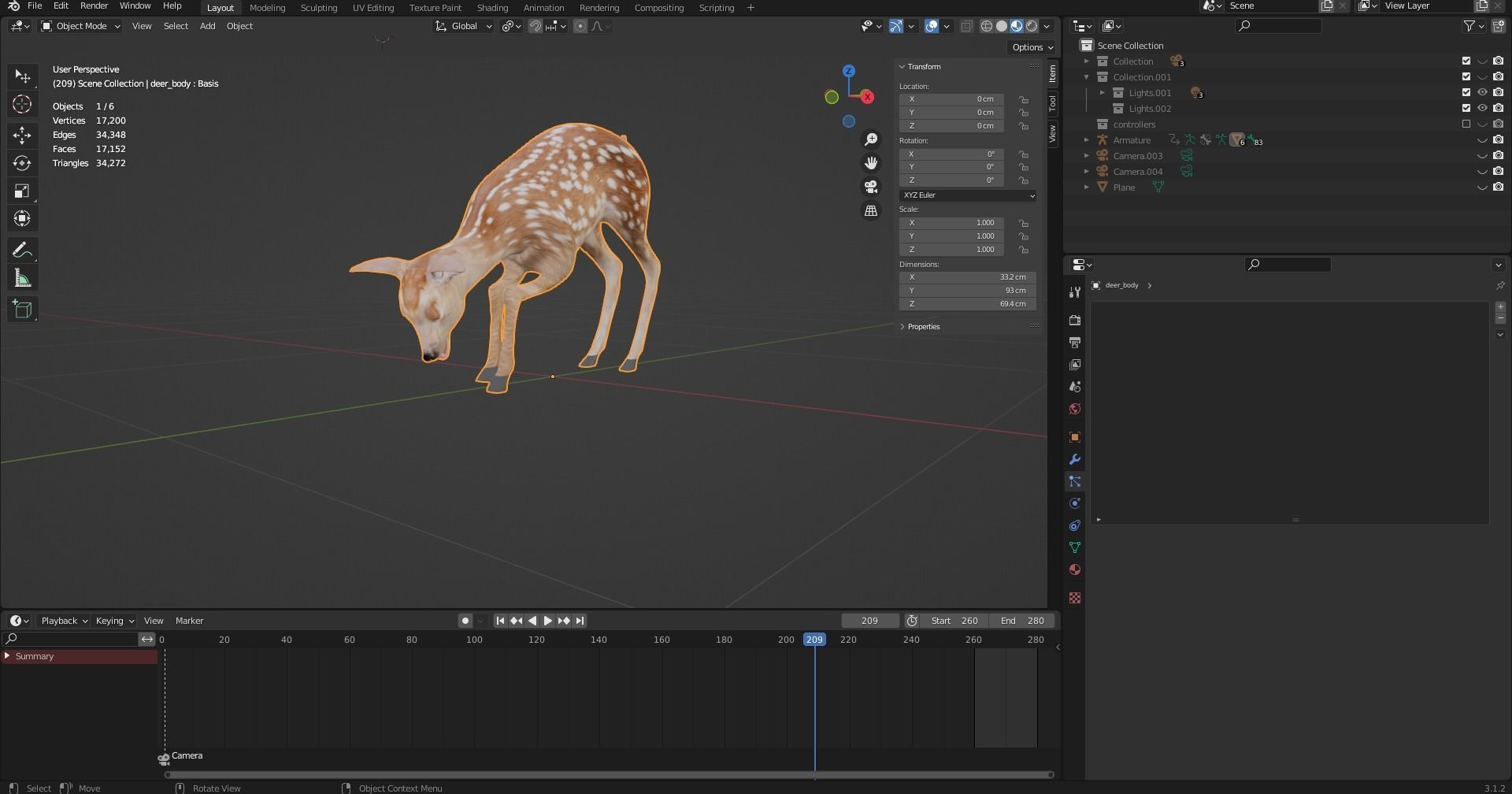The image size is (1512, 794).
Task: Open the Material properties tab icon
Action: pyautogui.click(x=1075, y=570)
